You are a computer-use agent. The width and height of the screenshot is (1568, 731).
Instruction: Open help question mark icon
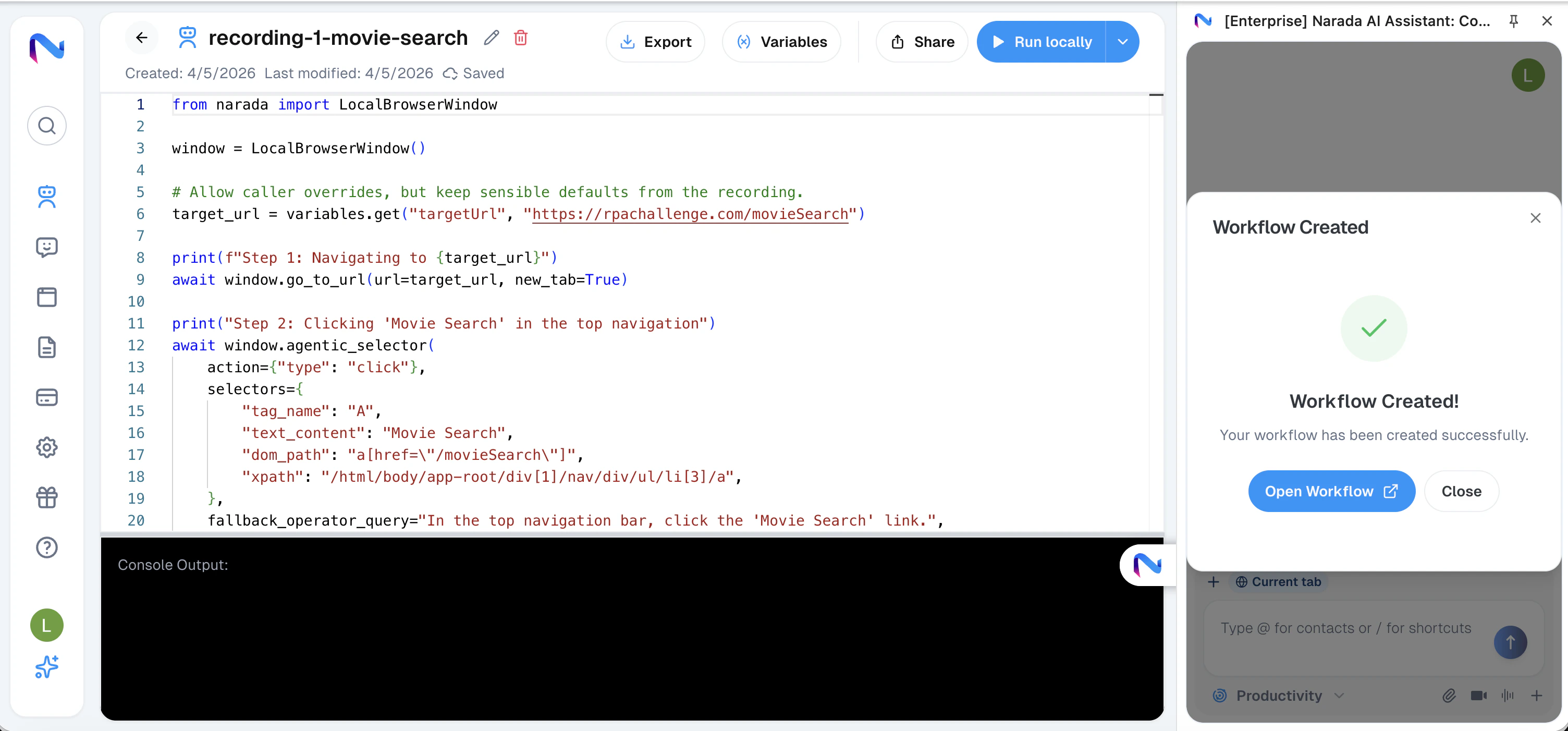(x=47, y=547)
